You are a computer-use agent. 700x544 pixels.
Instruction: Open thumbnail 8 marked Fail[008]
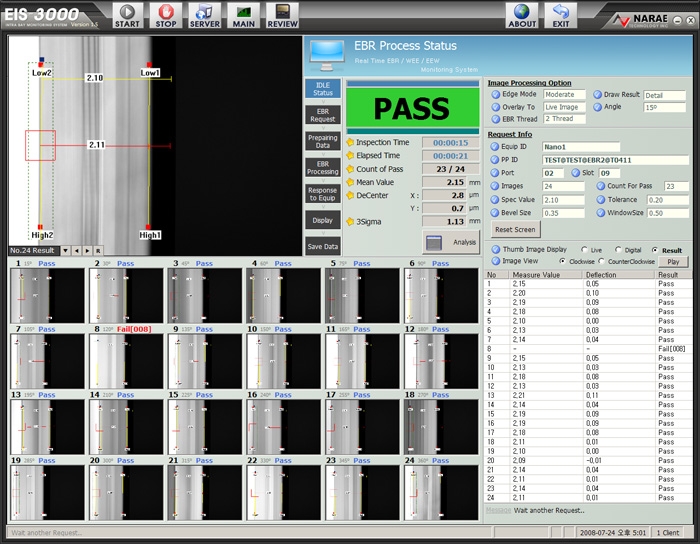[x=126, y=361]
